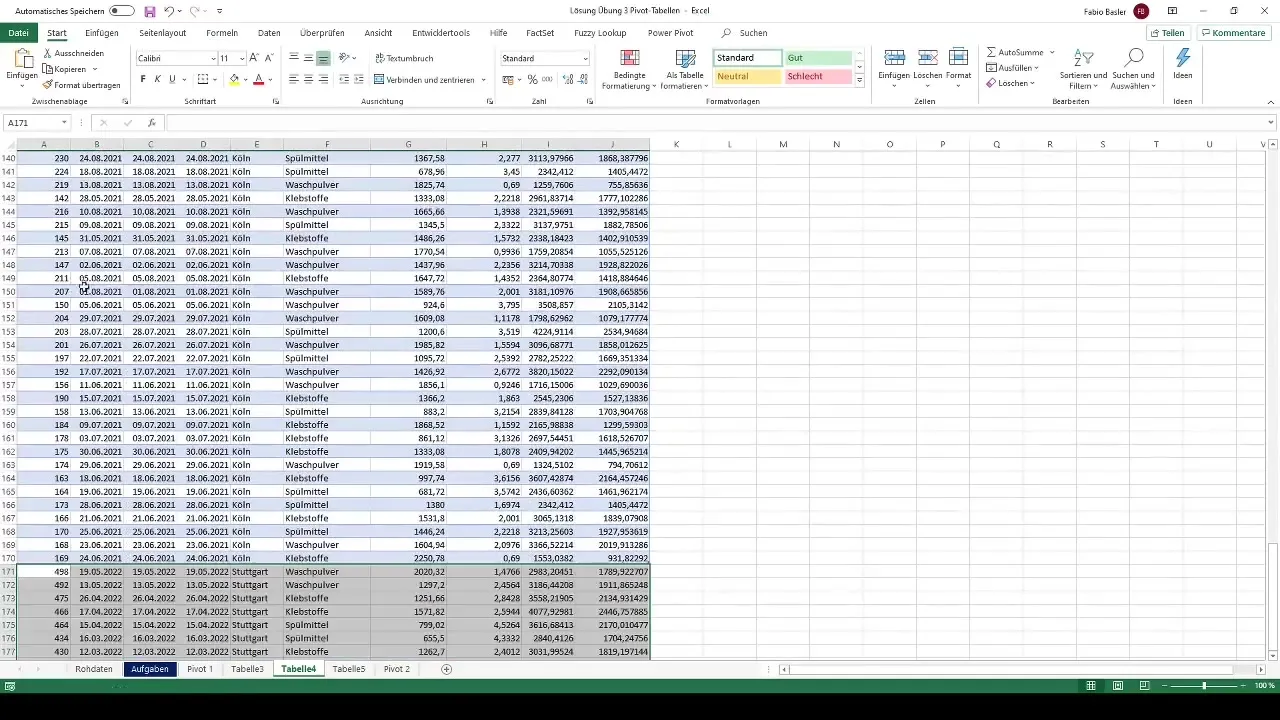The width and height of the screenshot is (1280, 720).
Task: Toggle bold formatting (F)
Action: 143,79
